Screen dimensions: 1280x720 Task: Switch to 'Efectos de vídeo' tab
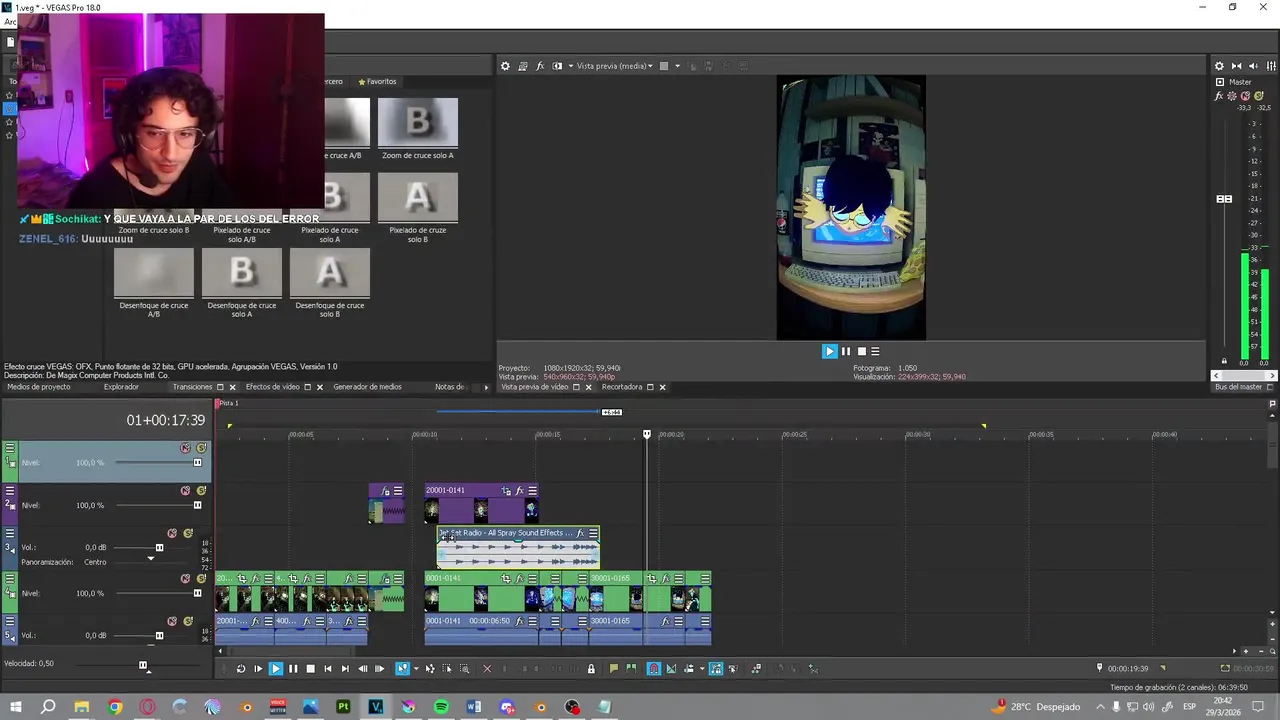pos(273,387)
